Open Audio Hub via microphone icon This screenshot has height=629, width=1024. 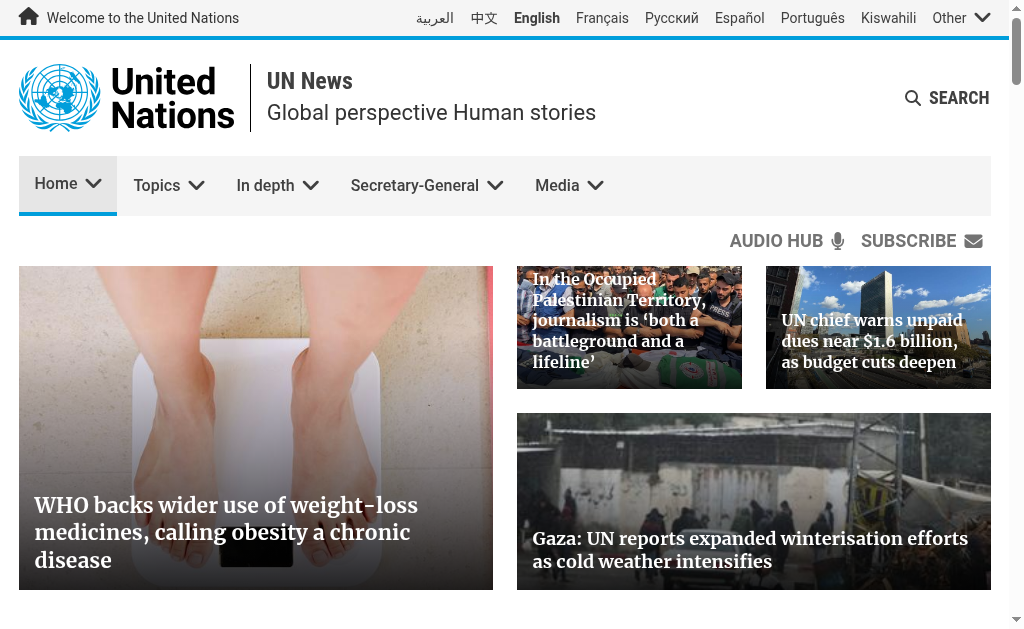tap(838, 241)
